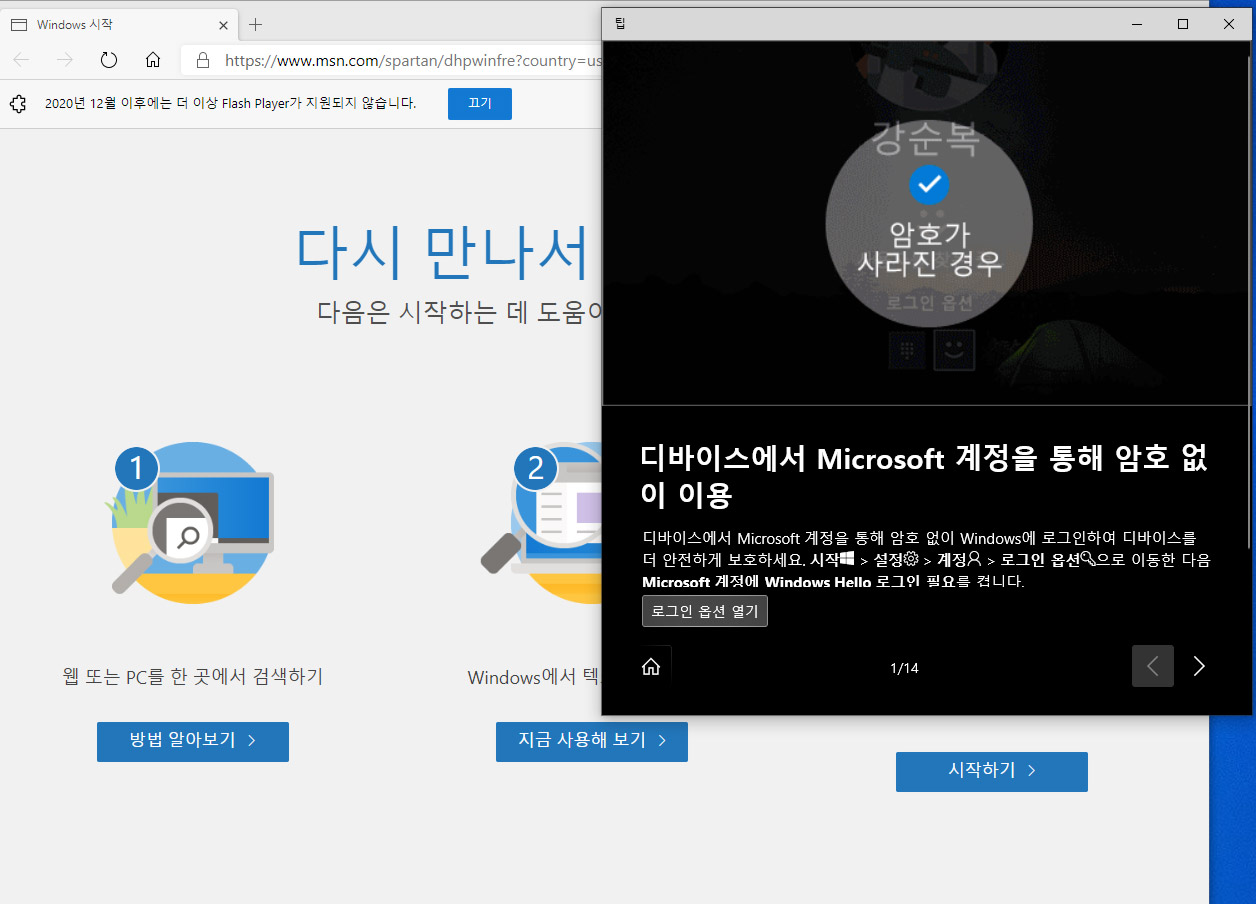
Task: Go to Tips home icon
Action: (651, 666)
